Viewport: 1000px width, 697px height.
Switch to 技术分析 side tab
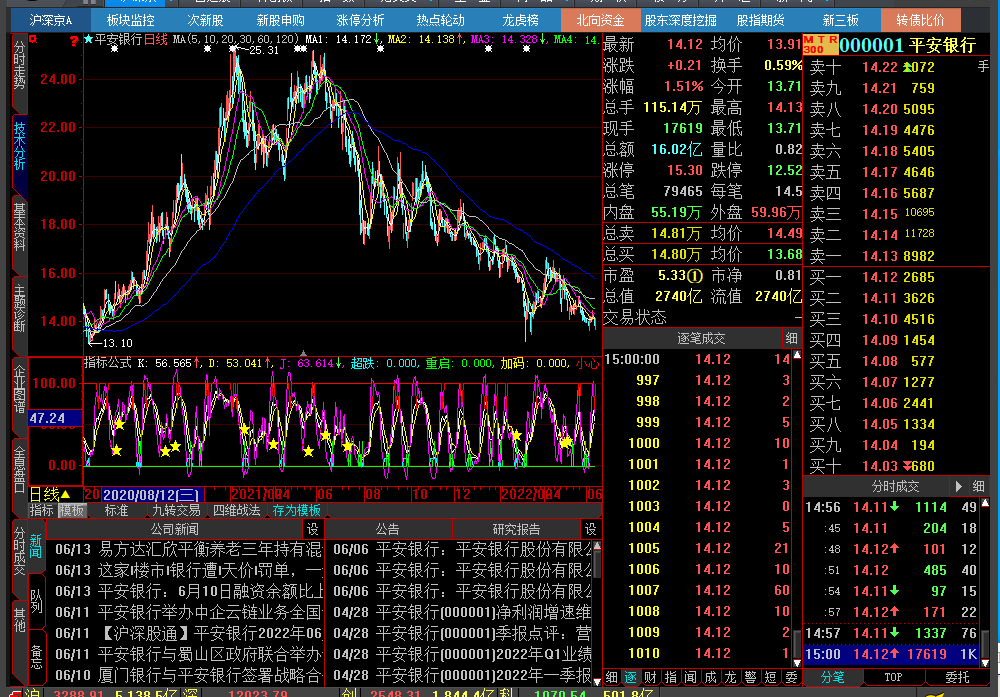click(x=20, y=146)
